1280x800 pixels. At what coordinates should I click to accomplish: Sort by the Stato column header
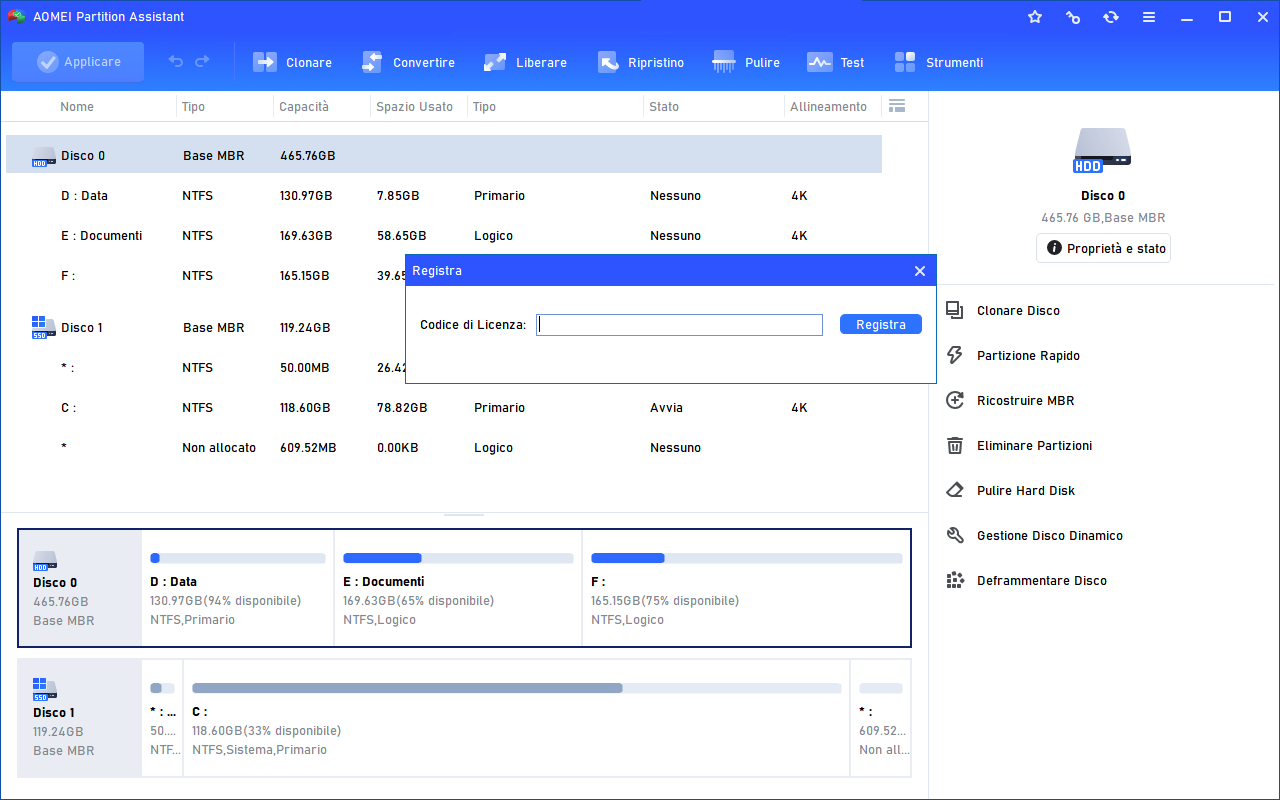click(x=664, y=107)
